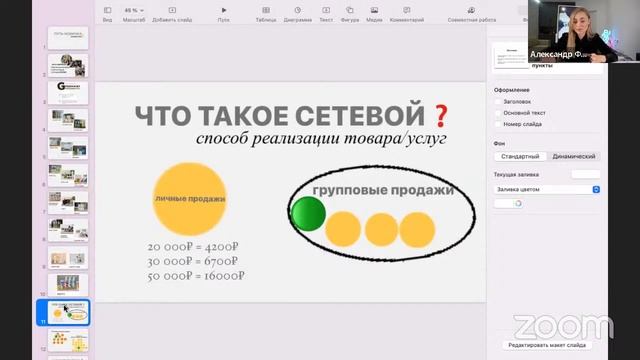This screenshot has height=360, width=640.
Task: Select the green circle inside the oval
Action: [308, 213]
